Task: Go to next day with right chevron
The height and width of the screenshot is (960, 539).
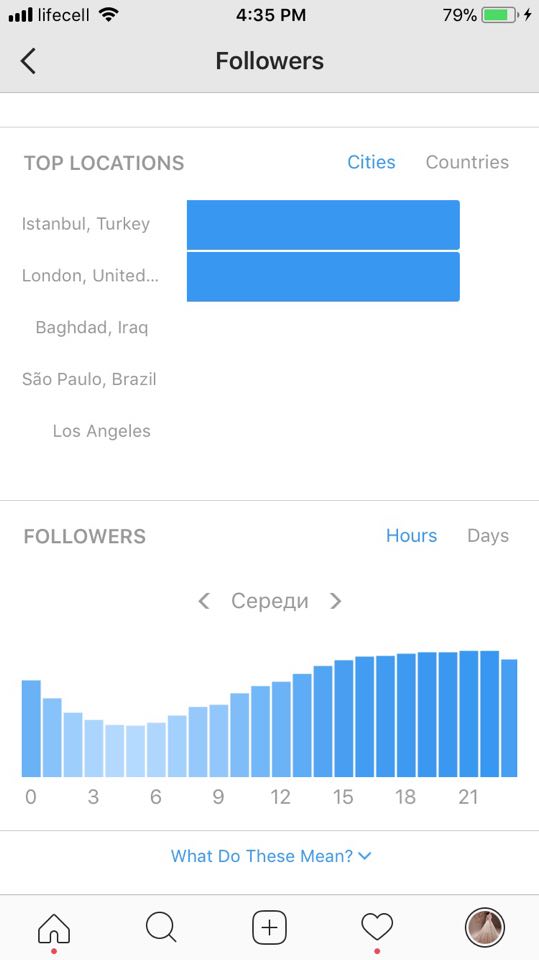Action: tap(336, 601)
